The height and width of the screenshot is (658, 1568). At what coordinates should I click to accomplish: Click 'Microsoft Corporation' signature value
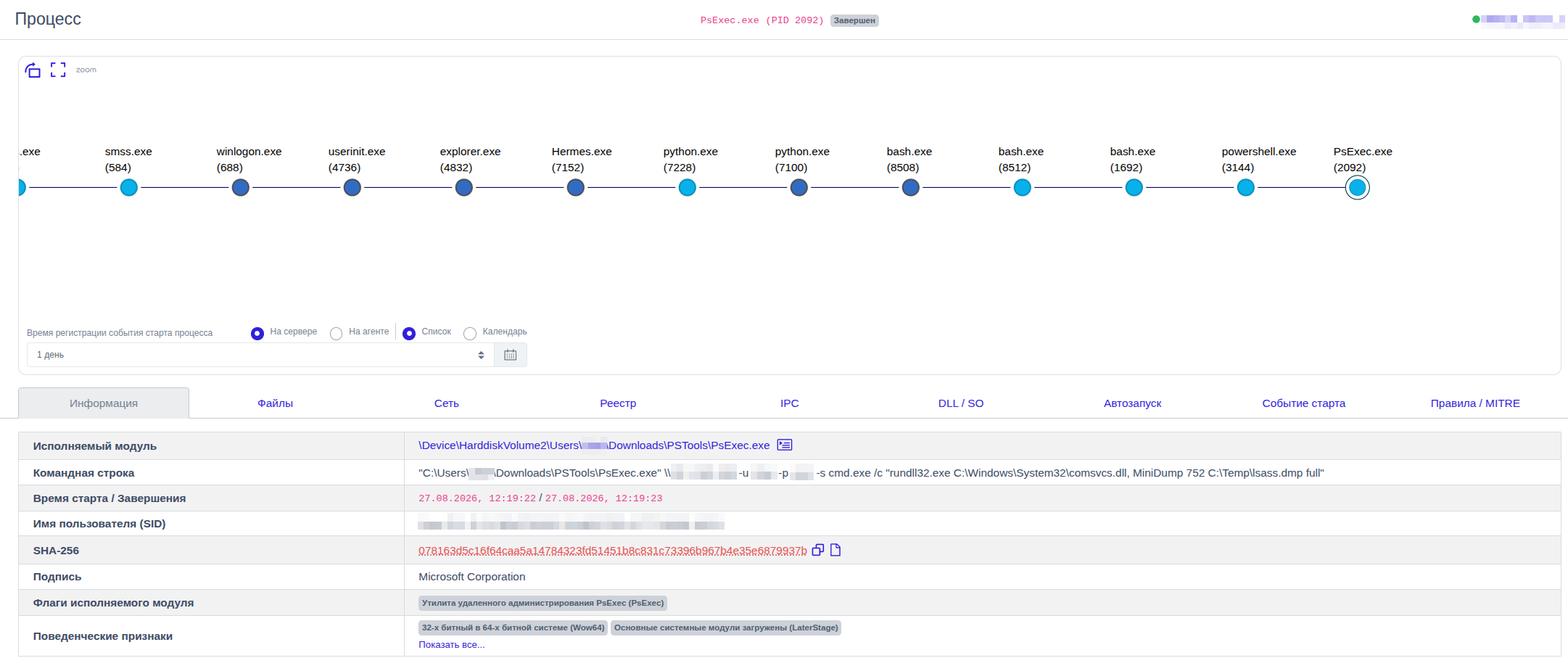pos(472,577)
